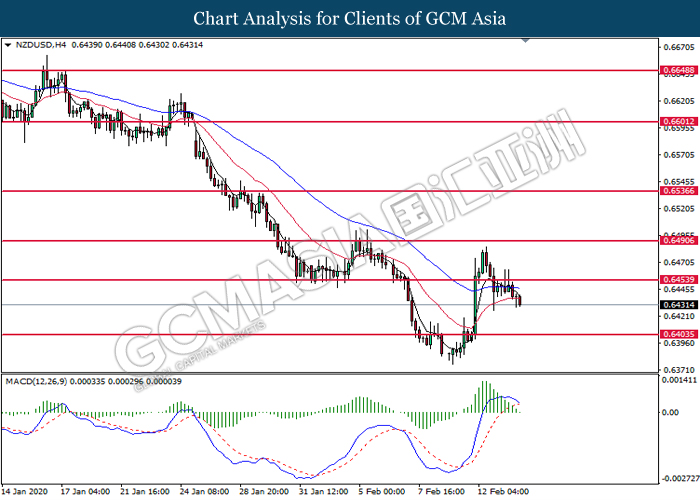This screenshot has height=500, width=700.
Task: Click the tall green MACD histogram peak
Action: [484, 397]
